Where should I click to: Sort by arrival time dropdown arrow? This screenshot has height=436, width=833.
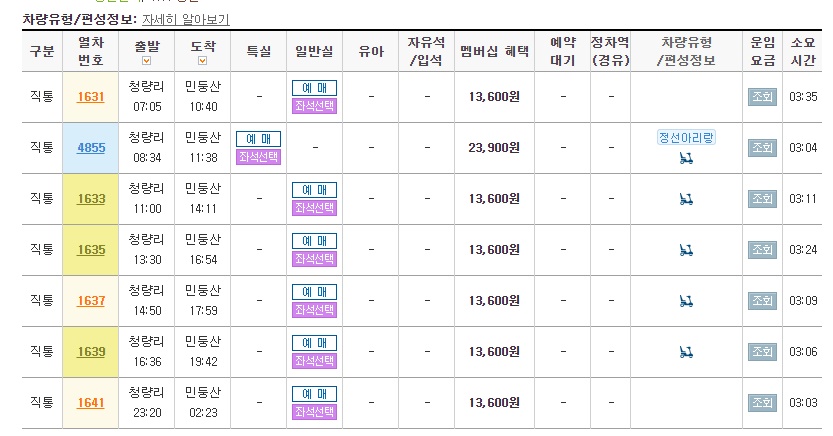(x=202, y=61)
